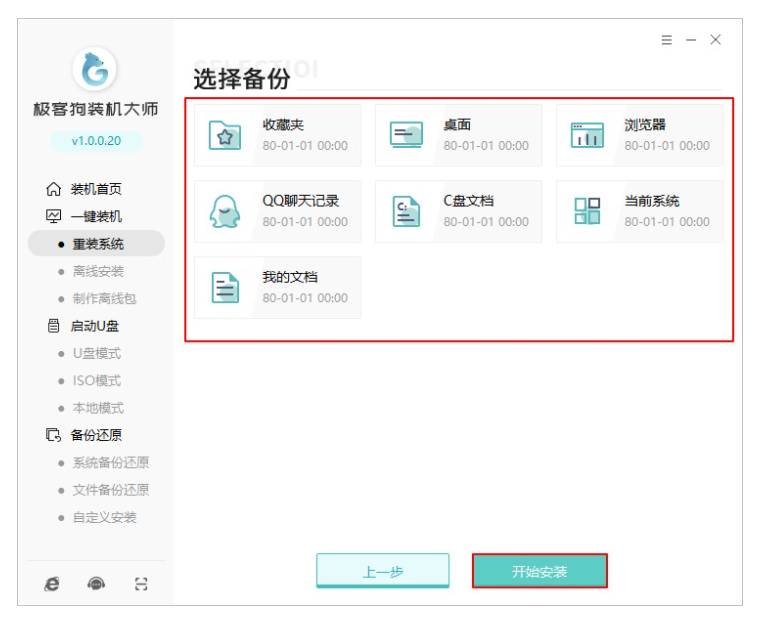Click the 极客狗 app logo
Viewport: 770px width, 627px height.
tap(96, 69)
